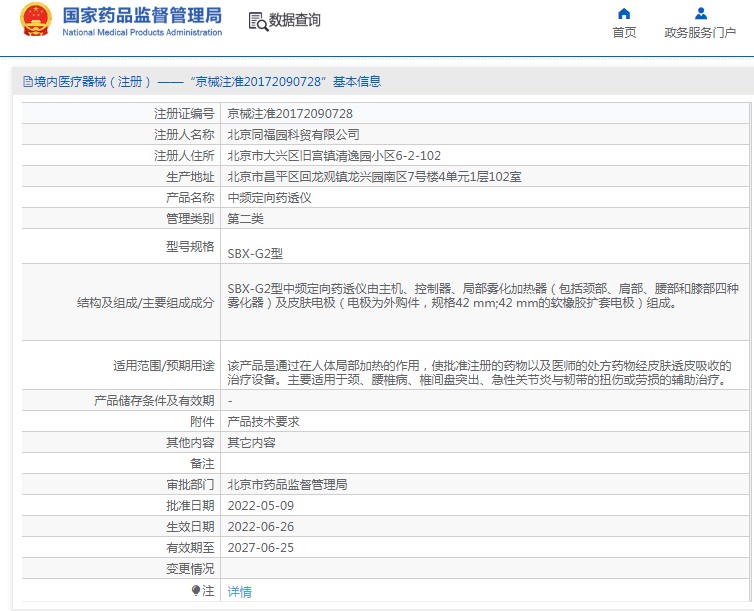Image resolution: width=754 pixels, height=611 pixels.
Task: Select structure description starting SBX-G2型中频定向药透仪由主机
Action: pyautogui.click(x=483, y=295)
